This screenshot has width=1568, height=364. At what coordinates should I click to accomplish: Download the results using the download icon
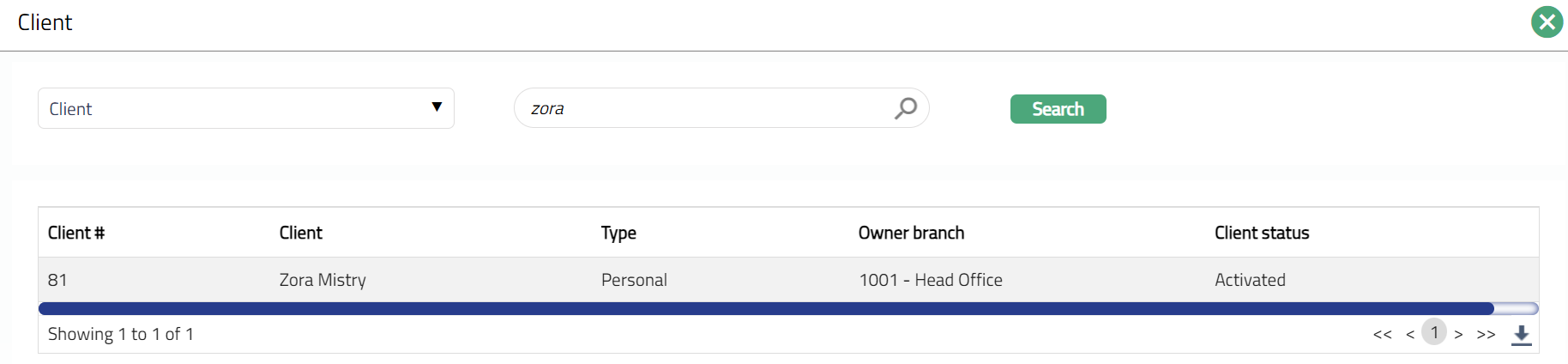coord(1522,335)
